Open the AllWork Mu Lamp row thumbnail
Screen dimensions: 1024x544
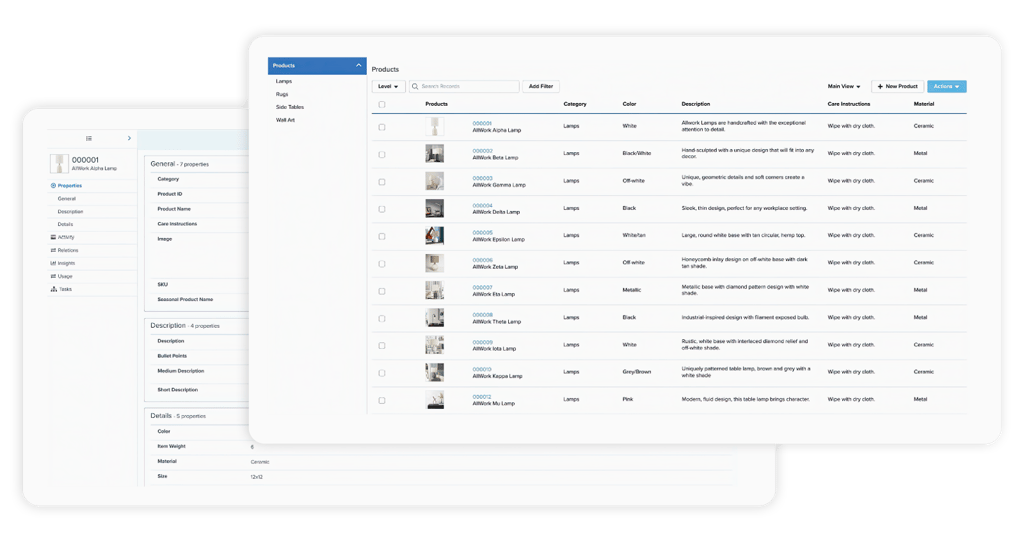tap(434, 400)
